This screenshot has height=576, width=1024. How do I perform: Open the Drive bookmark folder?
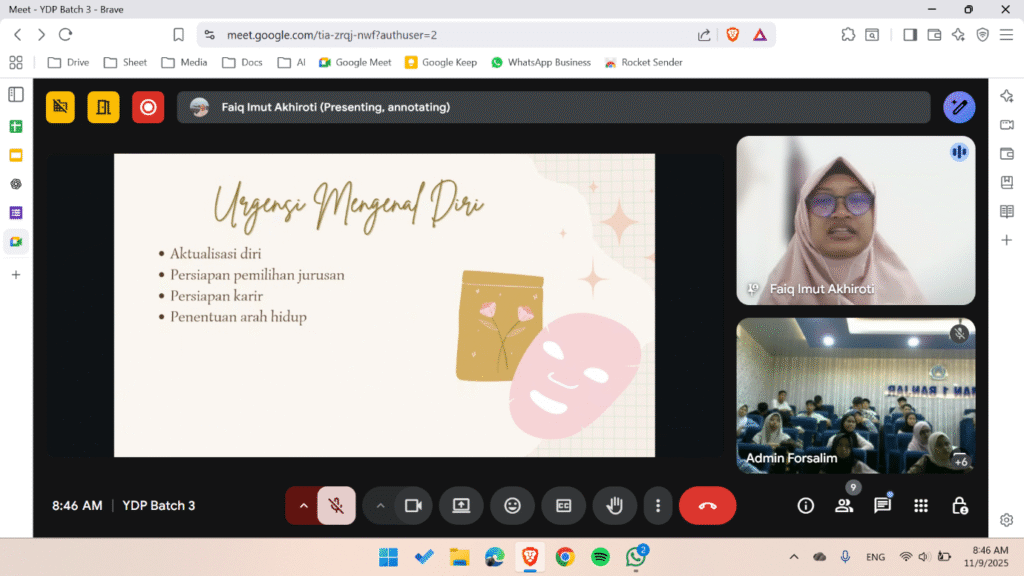[68, 62]
